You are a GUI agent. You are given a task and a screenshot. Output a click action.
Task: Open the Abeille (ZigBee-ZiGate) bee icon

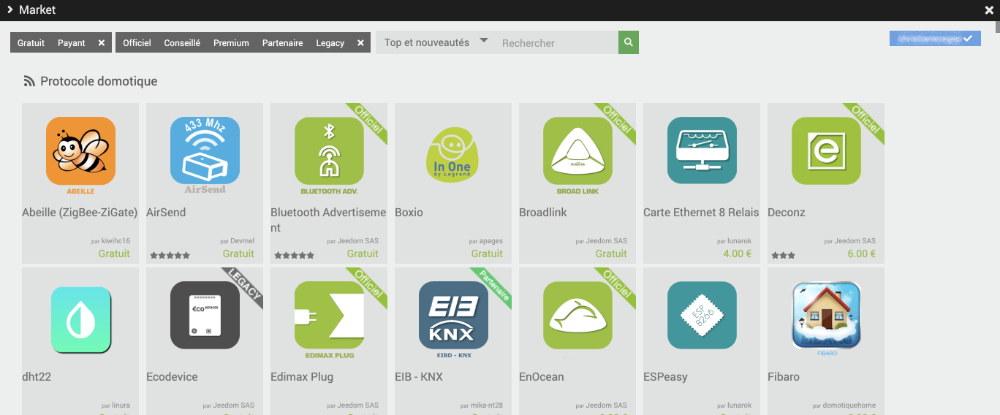80,152
